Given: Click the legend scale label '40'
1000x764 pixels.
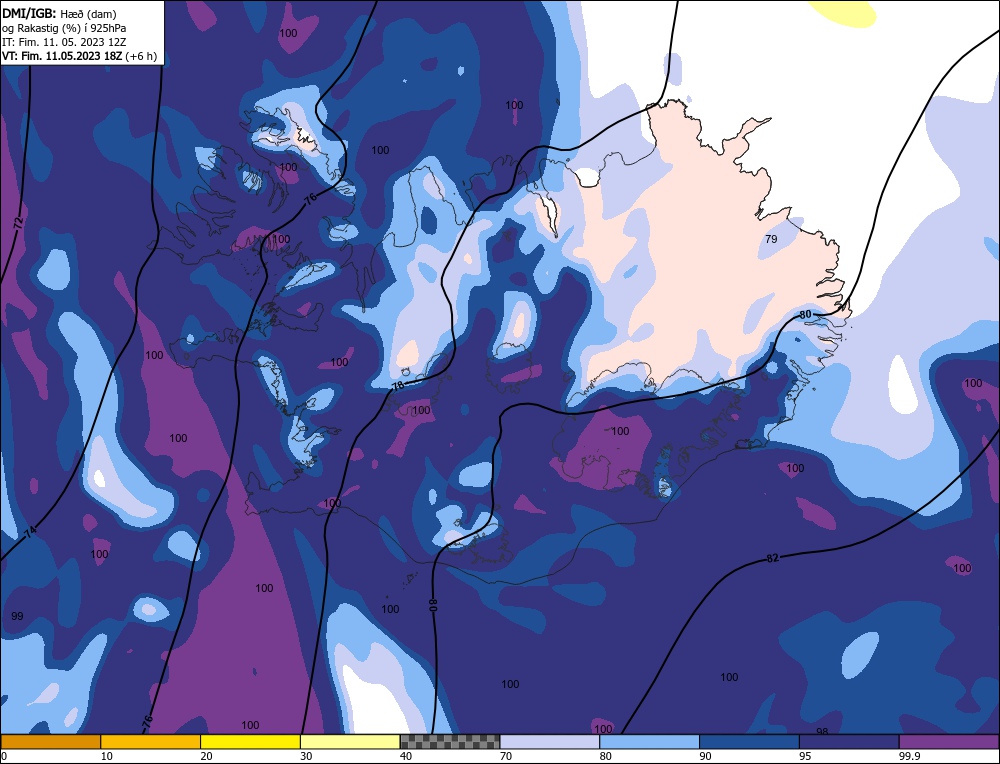Looking at the screenshot, I should pyautogui.click(x=406, y=756).
